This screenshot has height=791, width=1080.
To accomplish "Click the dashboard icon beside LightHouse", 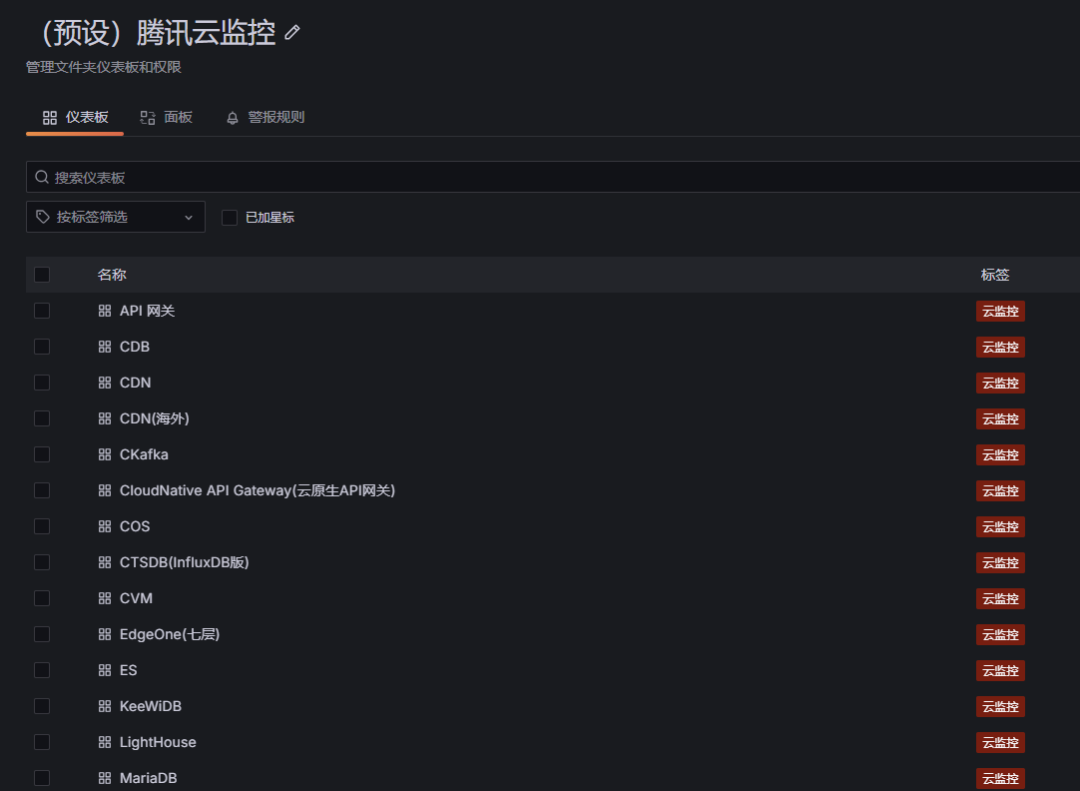I will tap(105, 742).
